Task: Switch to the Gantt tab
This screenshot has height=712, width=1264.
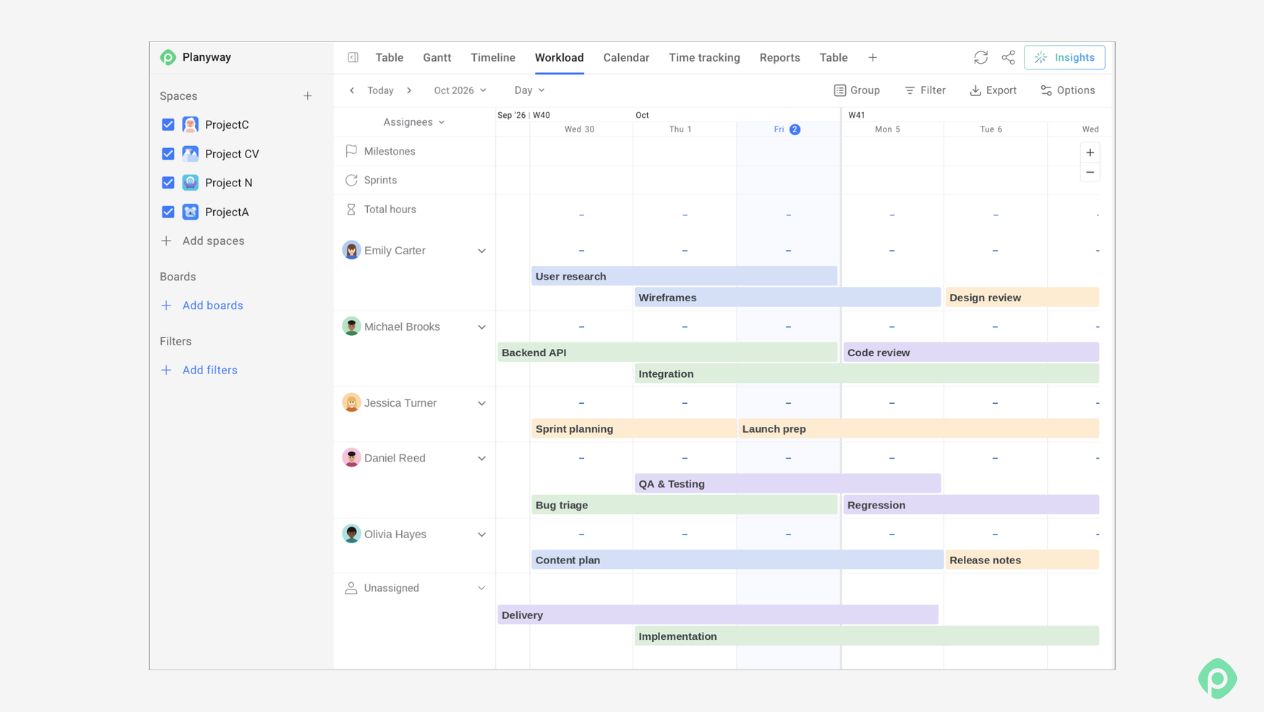Action: coord(437,58)
